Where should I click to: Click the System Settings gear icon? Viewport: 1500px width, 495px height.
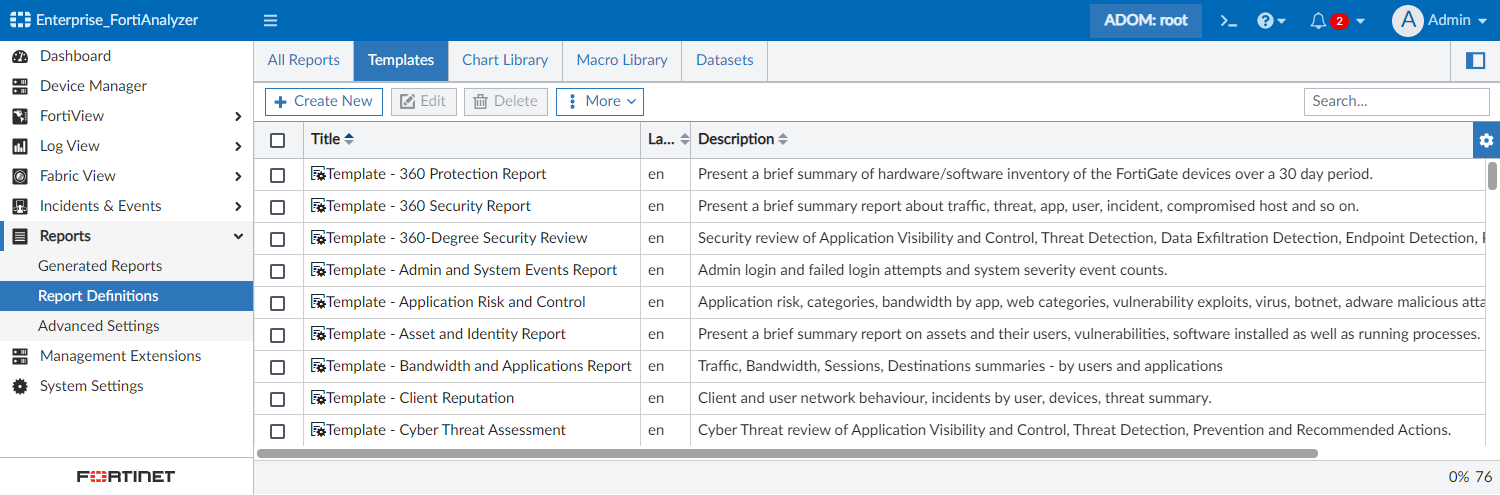click(20, 386)
